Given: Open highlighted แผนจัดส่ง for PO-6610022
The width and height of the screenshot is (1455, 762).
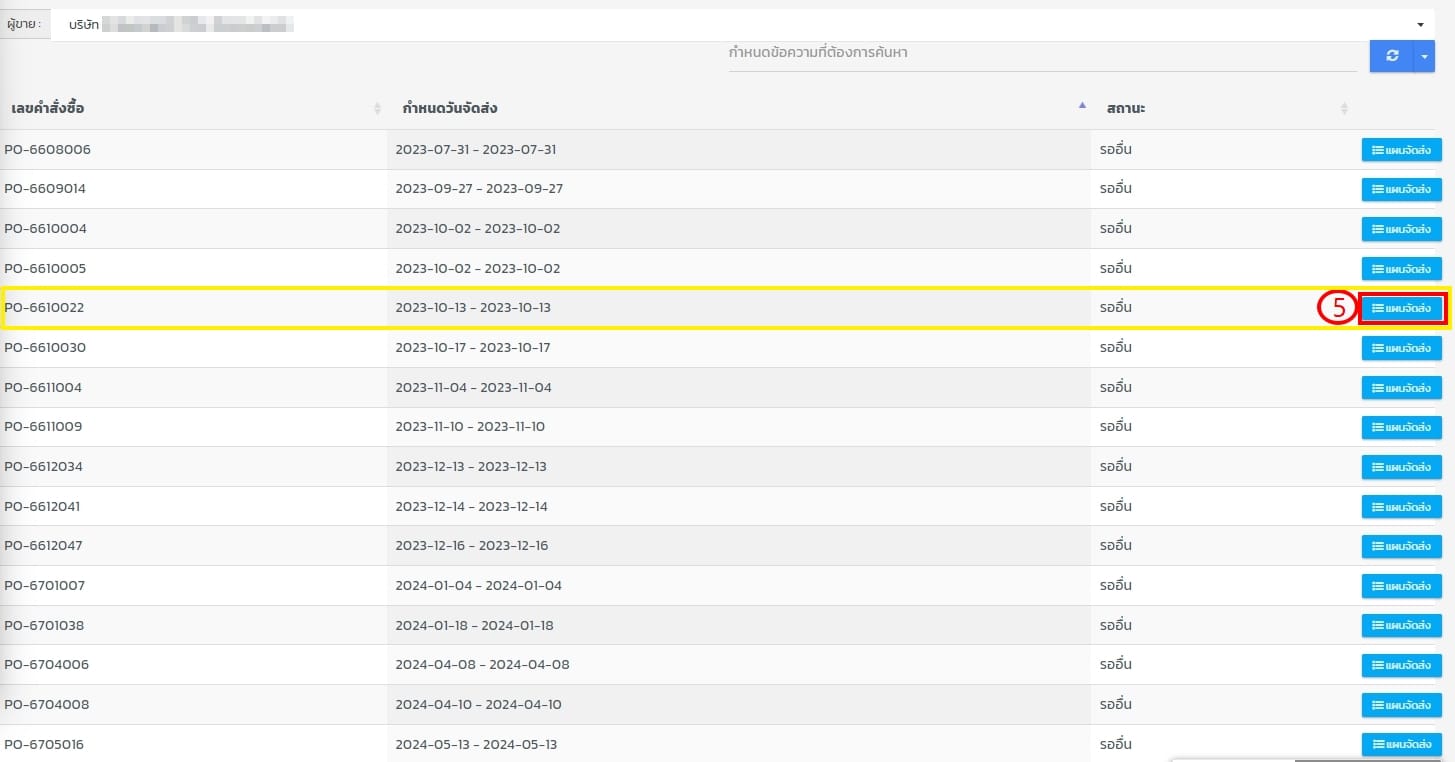Looking at the screenshot, I should (x=1401, y=308).
